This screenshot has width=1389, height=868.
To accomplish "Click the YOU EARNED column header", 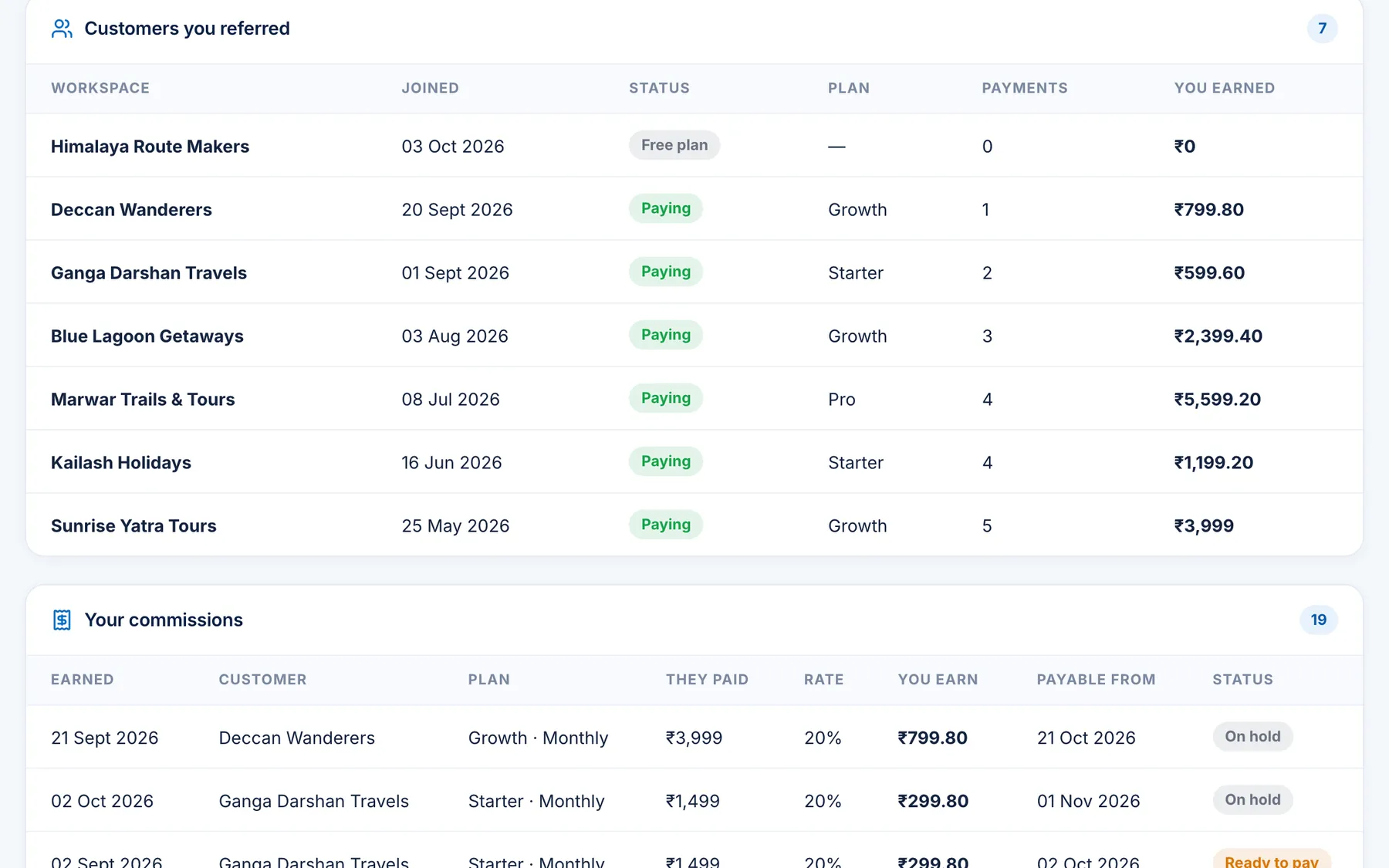I will [x=1225, y=88].
